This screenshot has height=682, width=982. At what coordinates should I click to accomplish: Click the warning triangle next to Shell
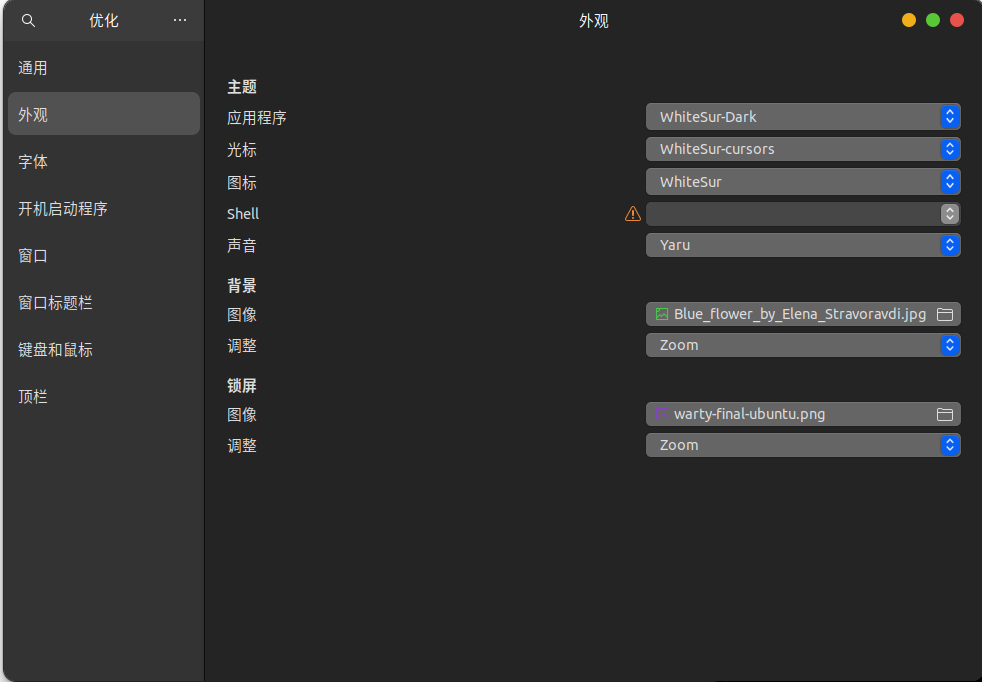[632, 213]
